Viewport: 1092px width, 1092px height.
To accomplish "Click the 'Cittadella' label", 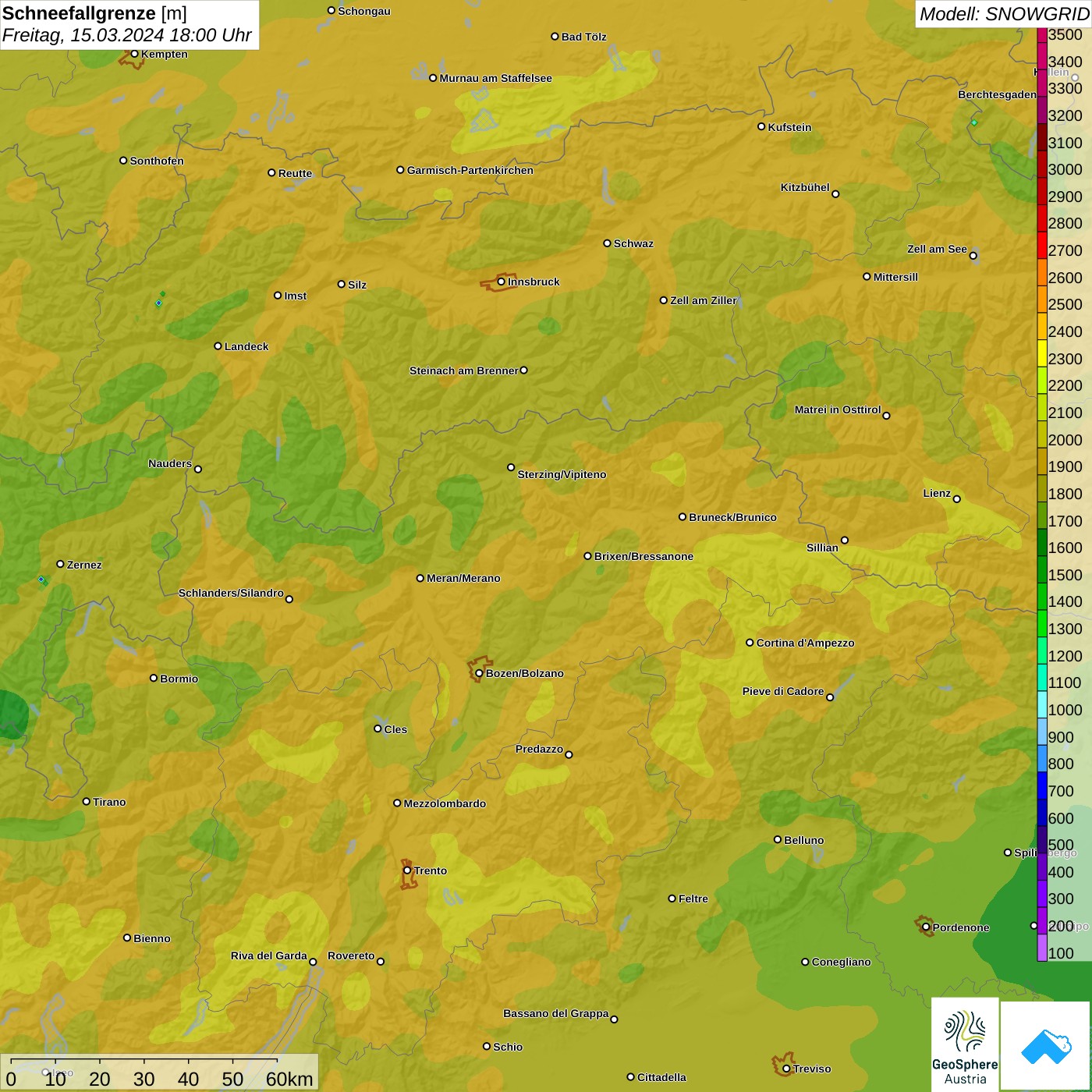I will (x=661, y=1077).
